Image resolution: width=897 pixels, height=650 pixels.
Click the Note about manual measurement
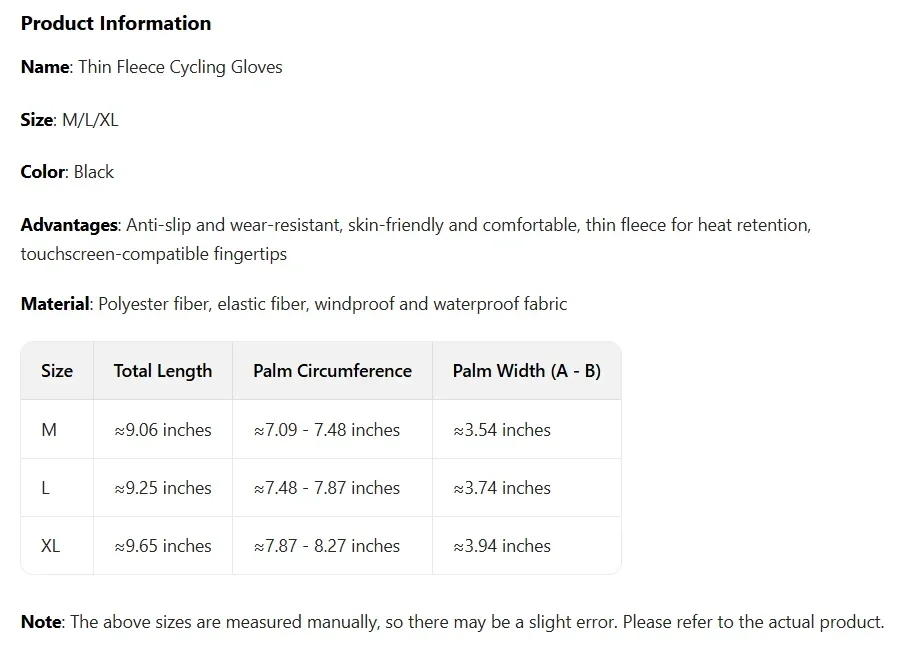(452, 622)
